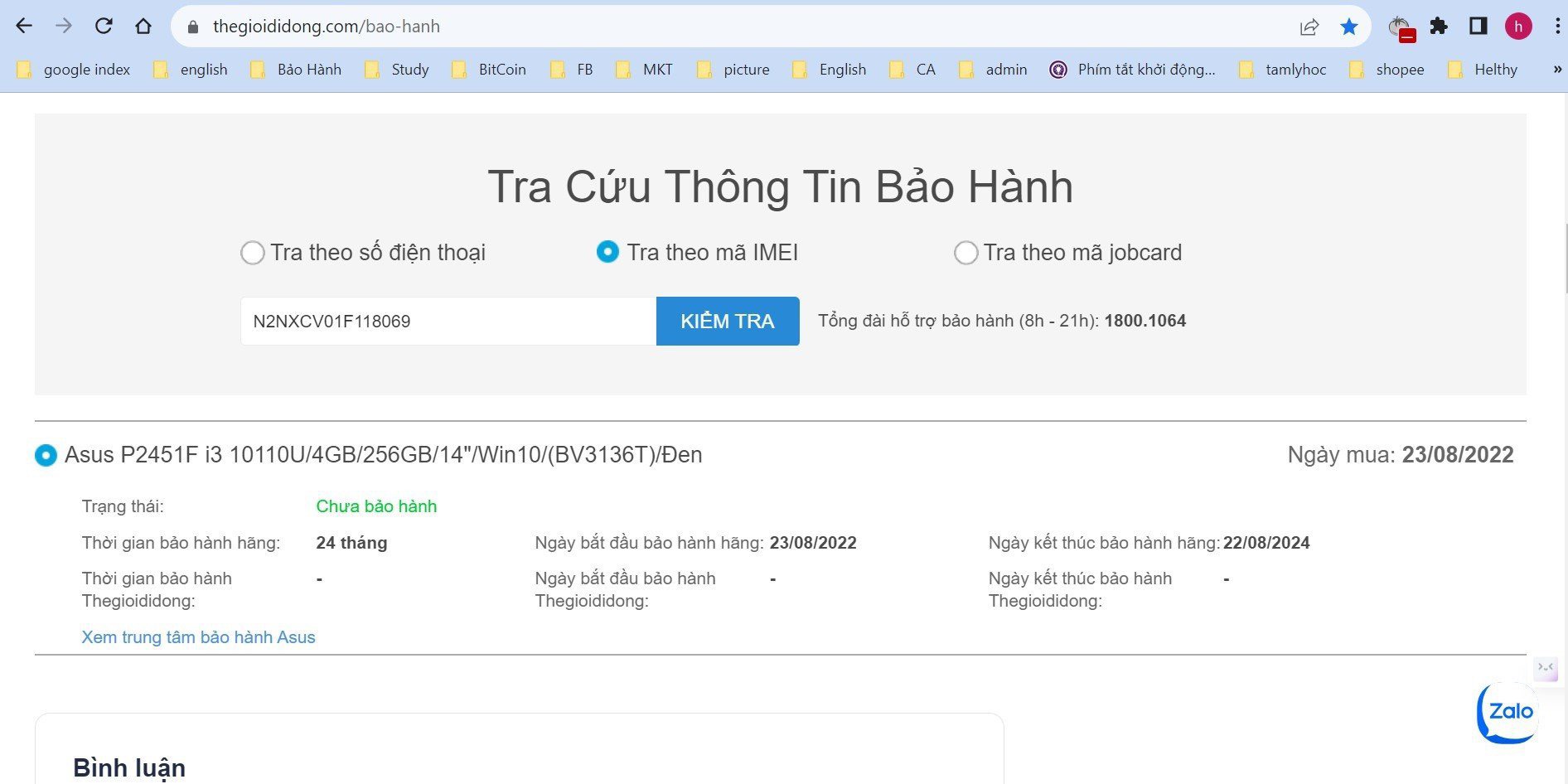Open the profile avatar 'h'
This screenshot has height=784, width=1568.
(1518, 26)
